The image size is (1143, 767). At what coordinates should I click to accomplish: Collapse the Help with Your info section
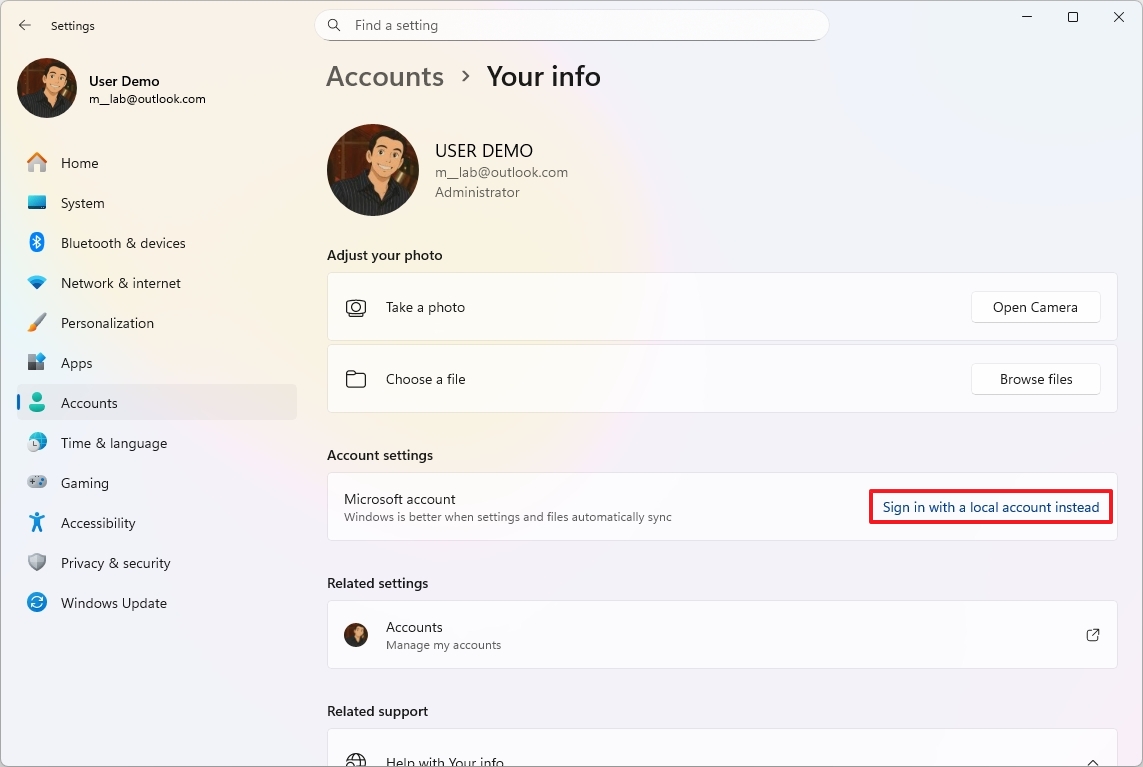[x=1092, y=760]
